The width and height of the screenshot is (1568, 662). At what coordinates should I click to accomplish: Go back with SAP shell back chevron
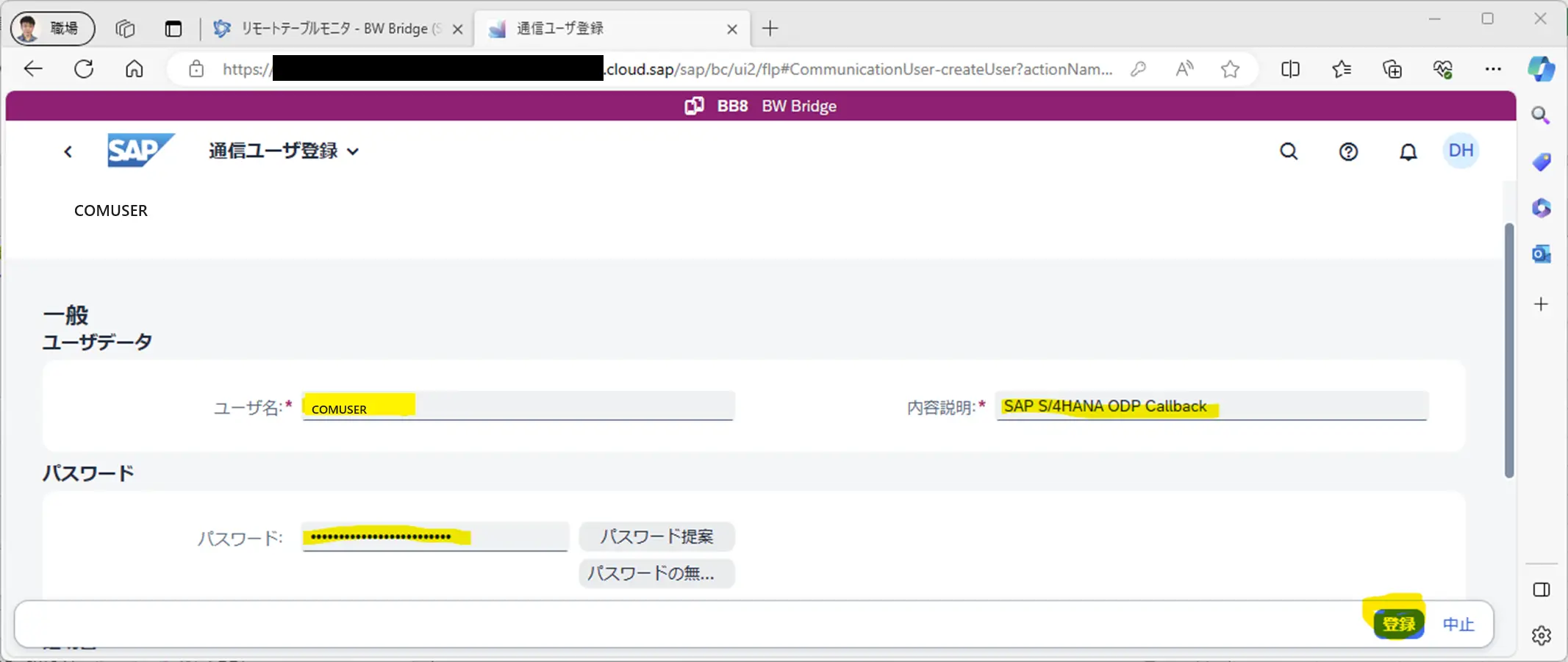(68, 151)
